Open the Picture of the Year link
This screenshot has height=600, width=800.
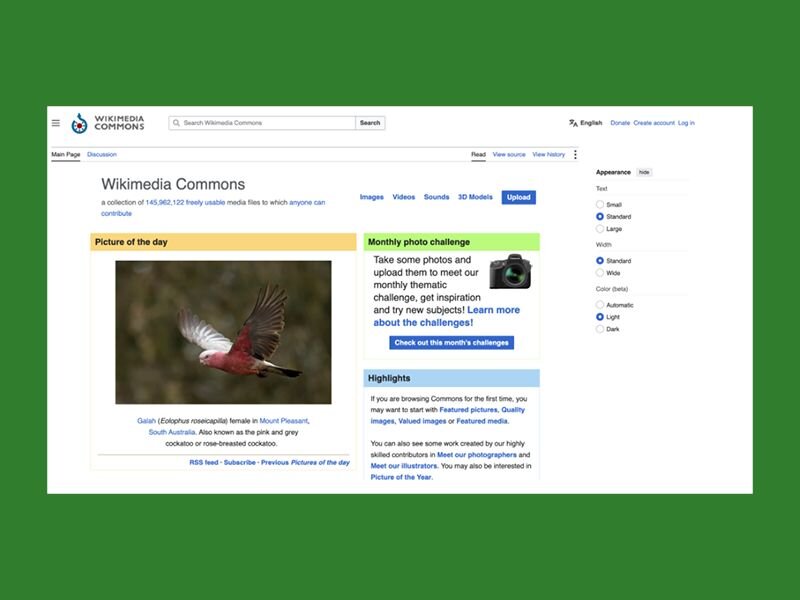(x=401, y=477)
